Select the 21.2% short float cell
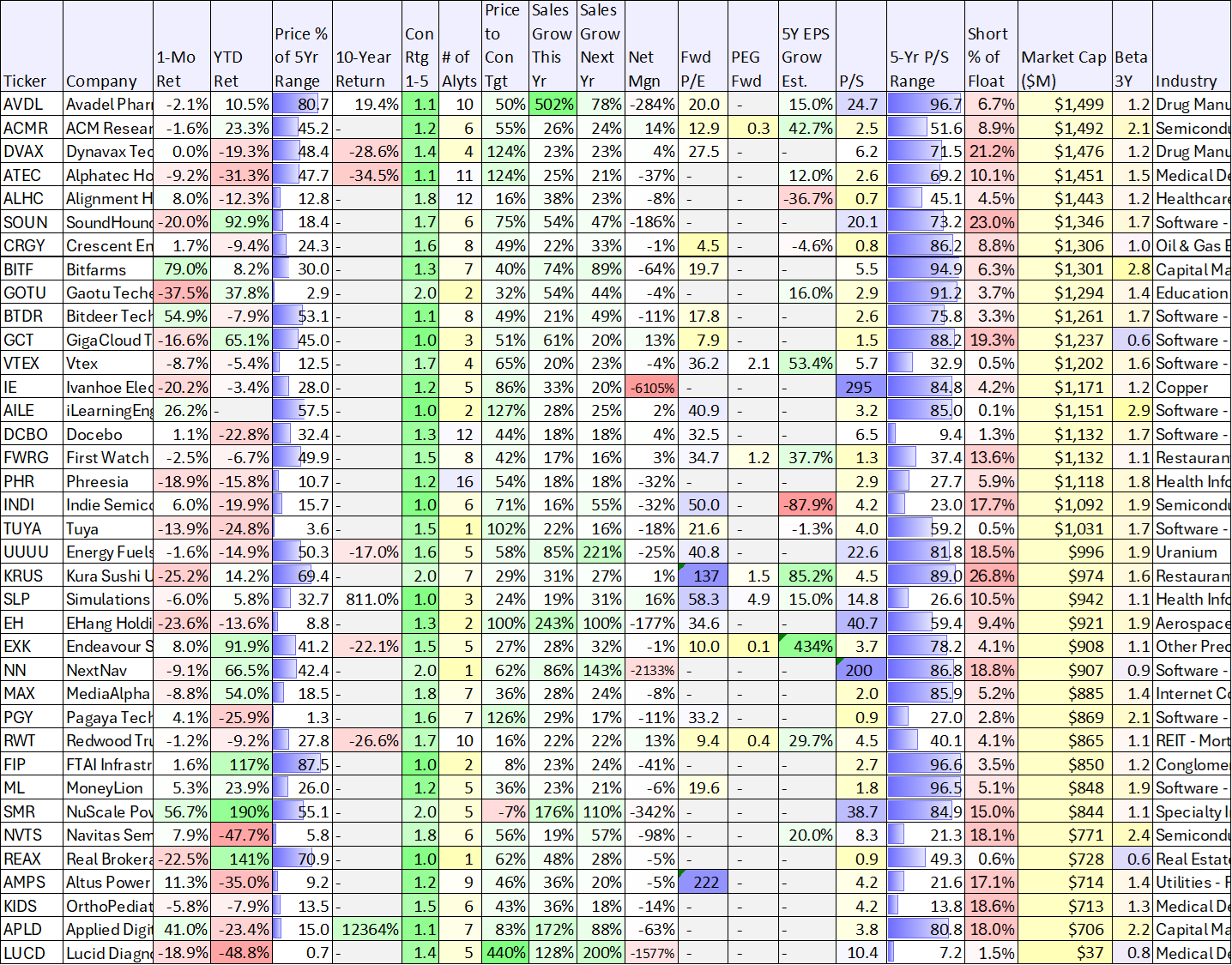Screen dimensions: 1232x965 pyautogui.click(x=991, y=152)
